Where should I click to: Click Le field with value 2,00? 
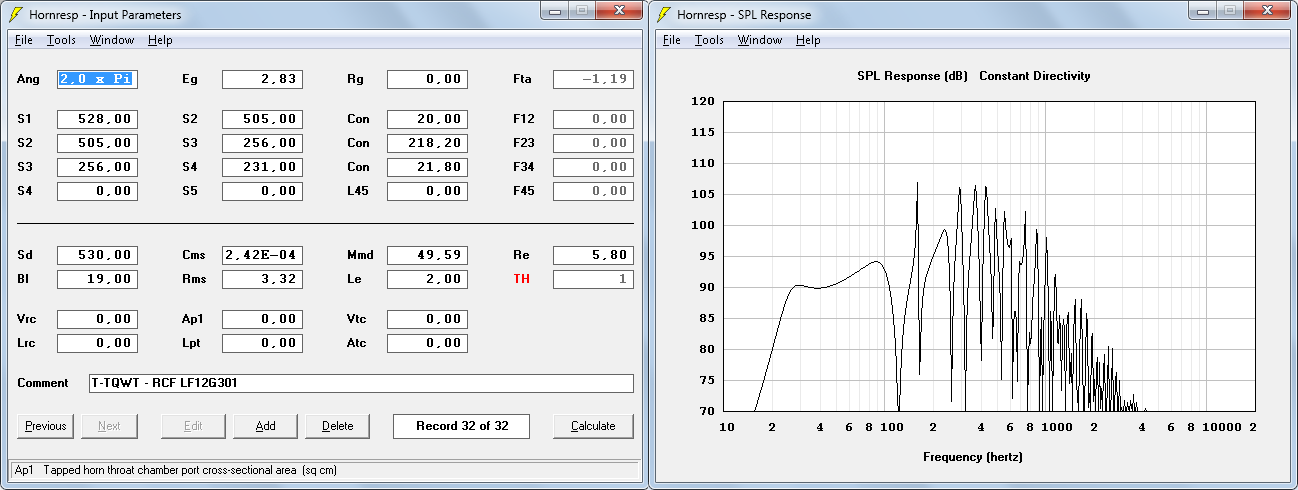click(427, 279)
